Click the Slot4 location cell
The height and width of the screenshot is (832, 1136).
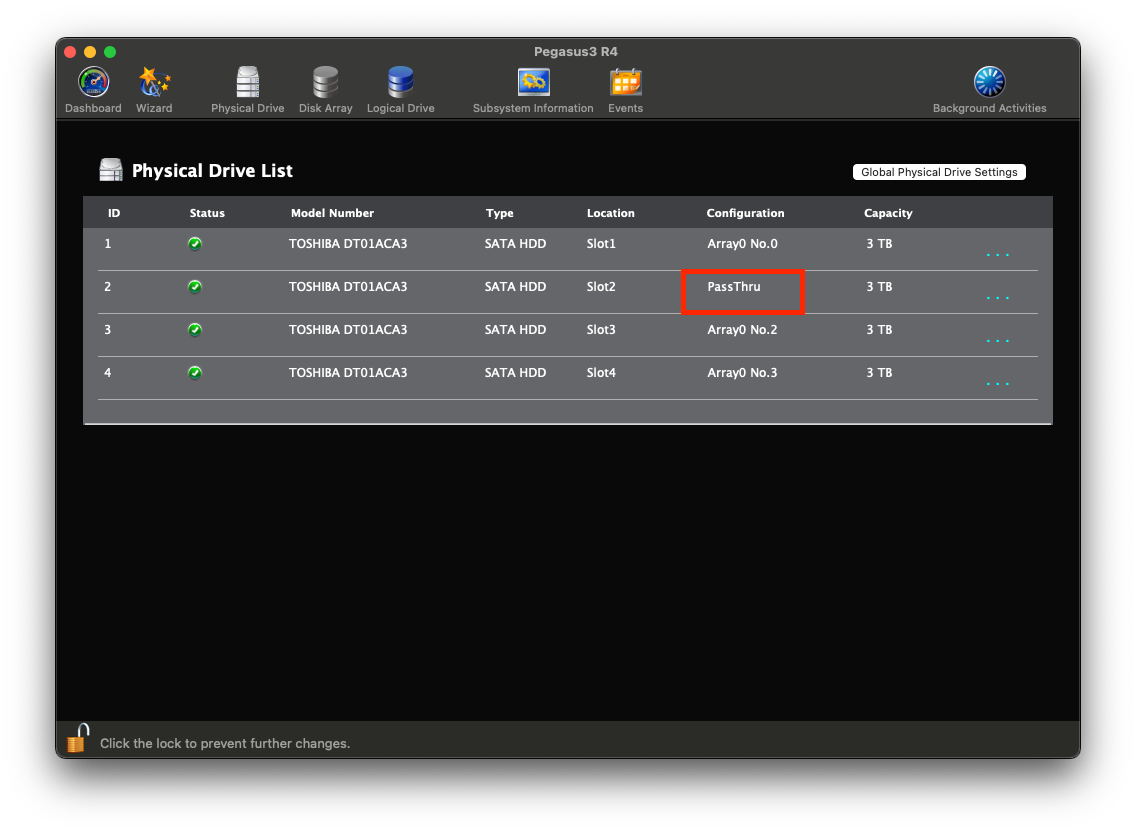(601, 373)
